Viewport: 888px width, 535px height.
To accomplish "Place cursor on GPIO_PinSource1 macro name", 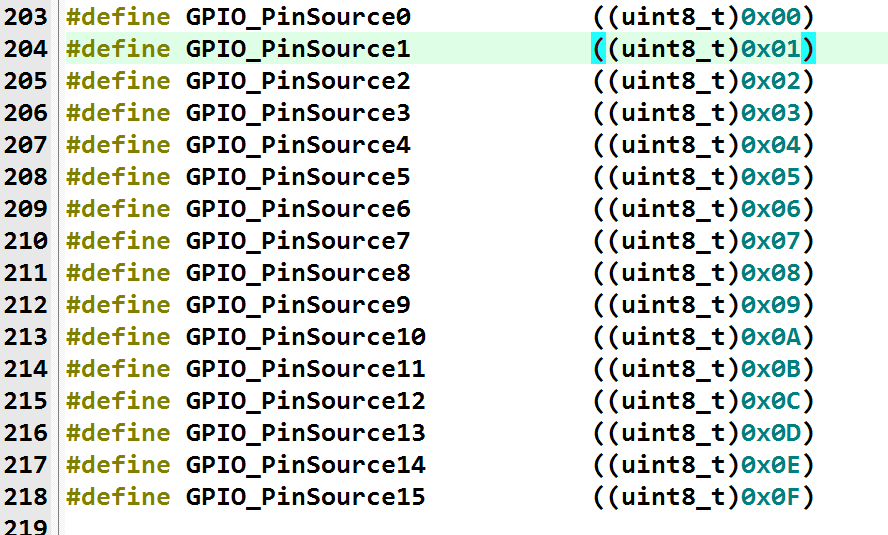I will 298,49.
